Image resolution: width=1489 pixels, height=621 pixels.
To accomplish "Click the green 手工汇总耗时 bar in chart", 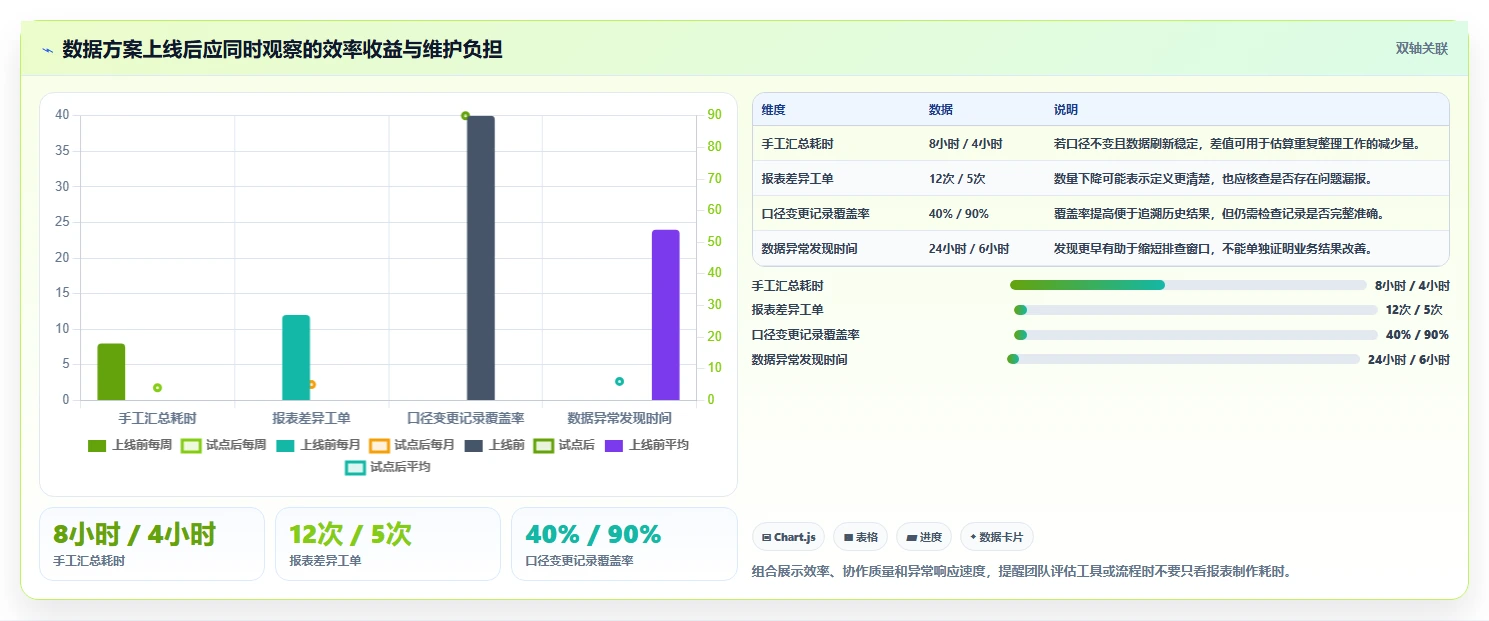I will [x=111, y=372].
